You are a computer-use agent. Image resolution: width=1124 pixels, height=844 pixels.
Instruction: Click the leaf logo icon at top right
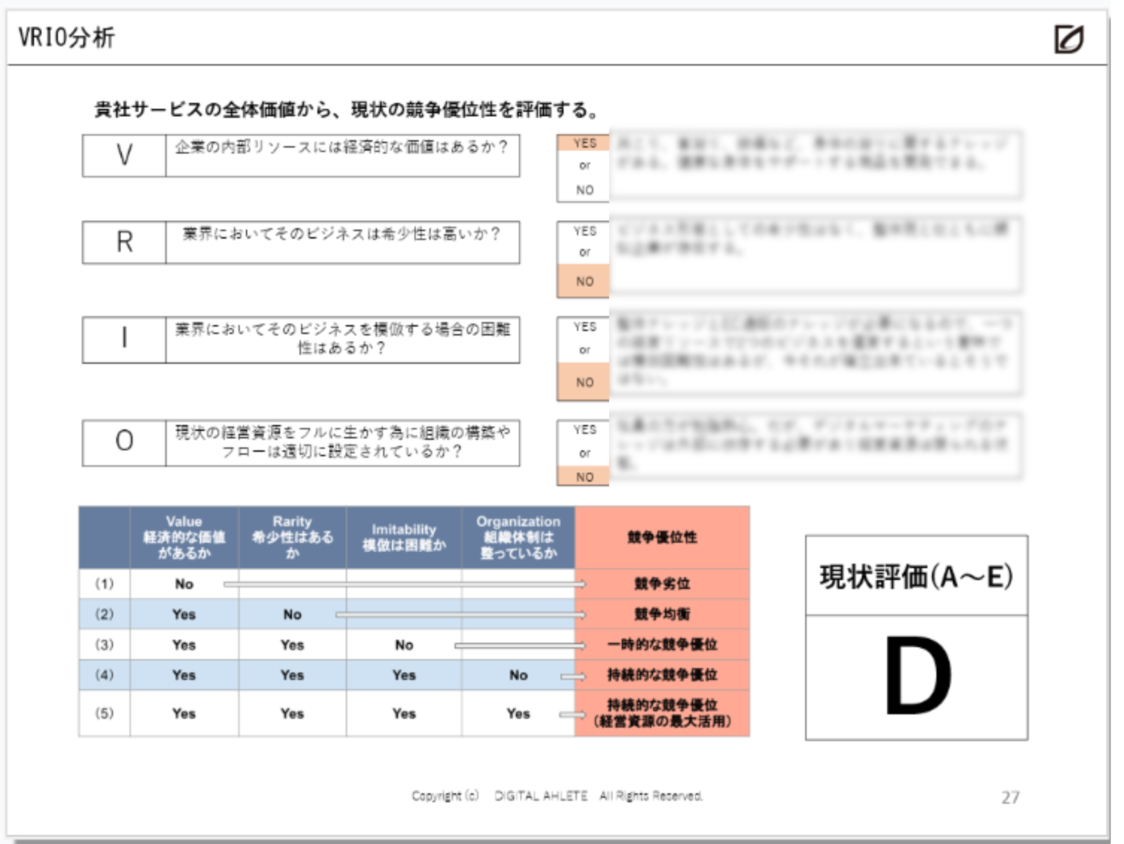1069,39
